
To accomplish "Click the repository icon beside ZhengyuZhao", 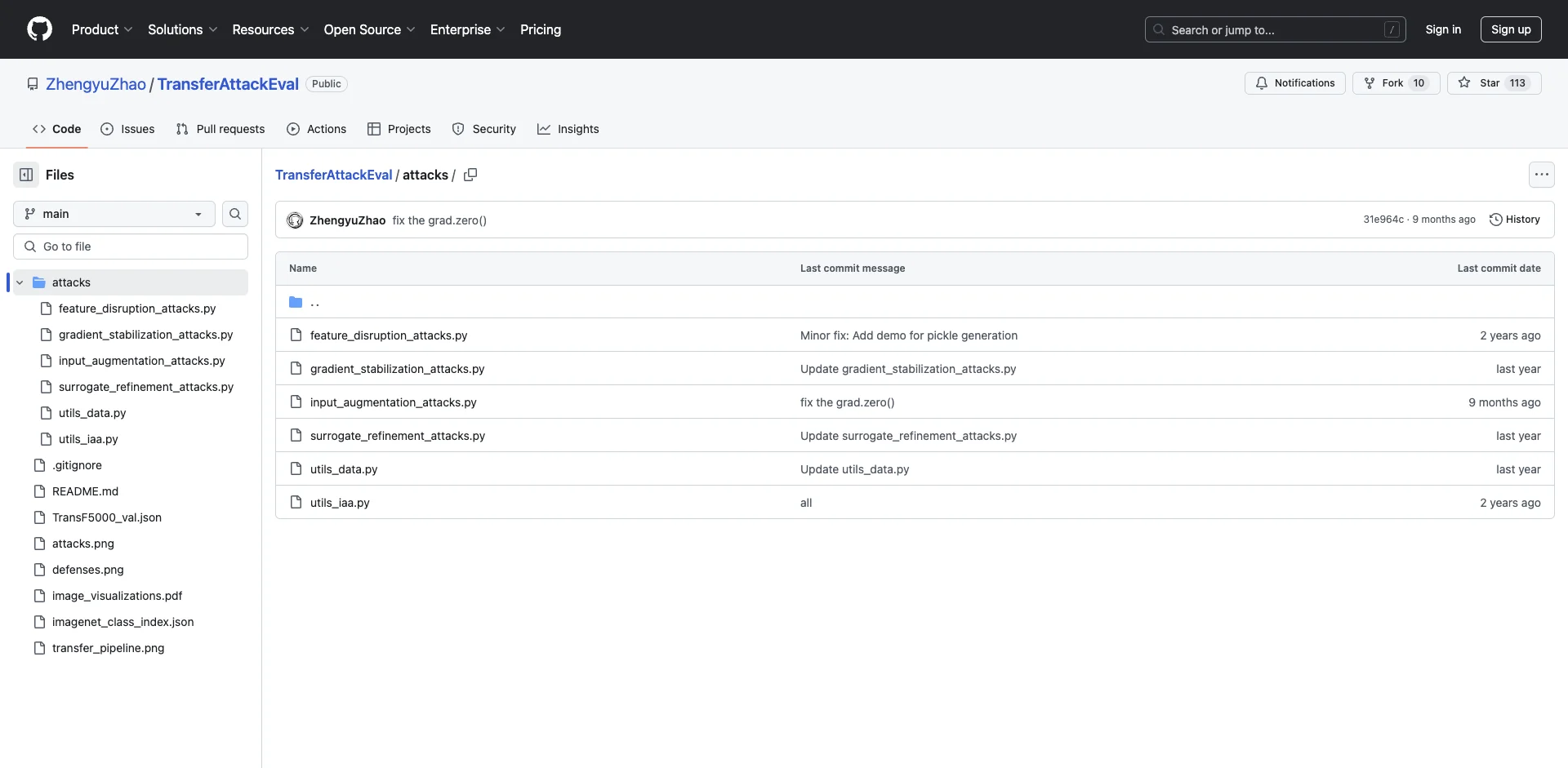I will tap(33, 84).
